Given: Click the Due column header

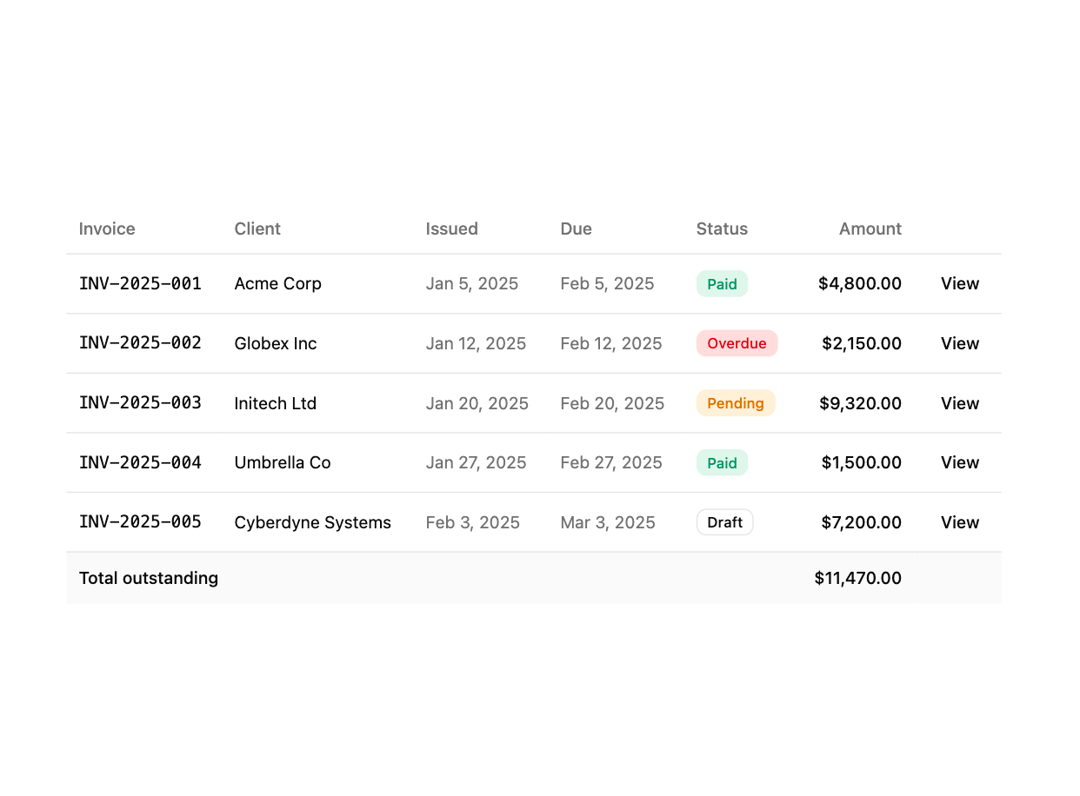Looking at the screenshot, I should pyautogui.click(x=576, y=229).
